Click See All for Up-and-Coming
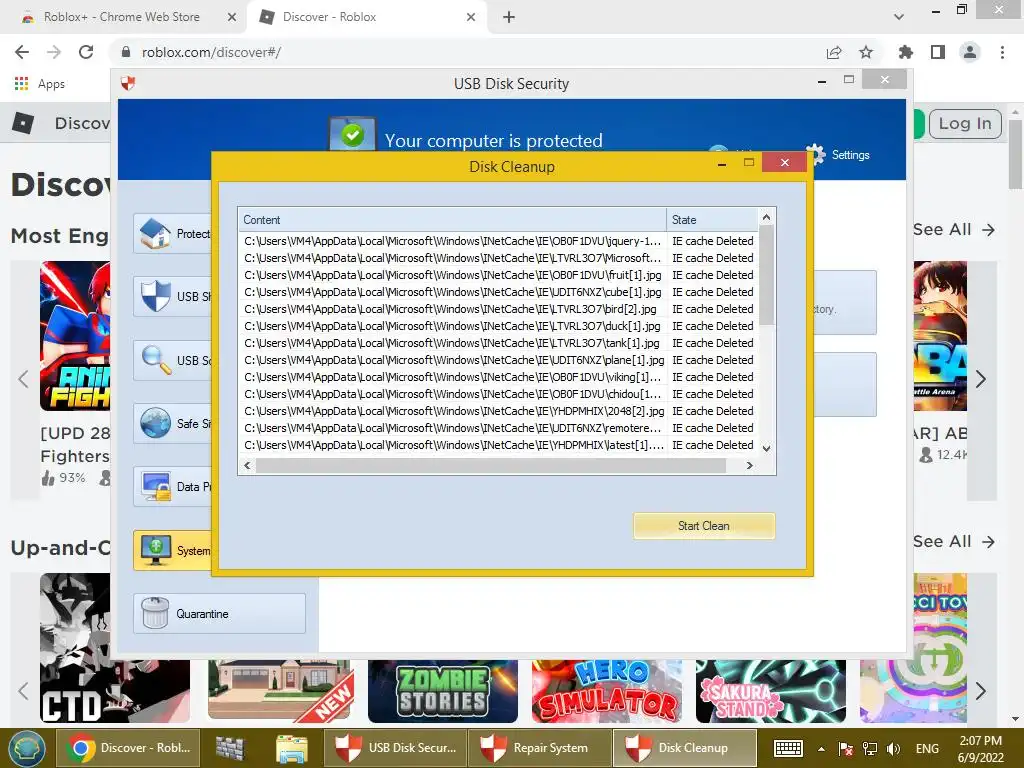The width and height of the screenshot is (1024, 768). (x=953, y=541)
